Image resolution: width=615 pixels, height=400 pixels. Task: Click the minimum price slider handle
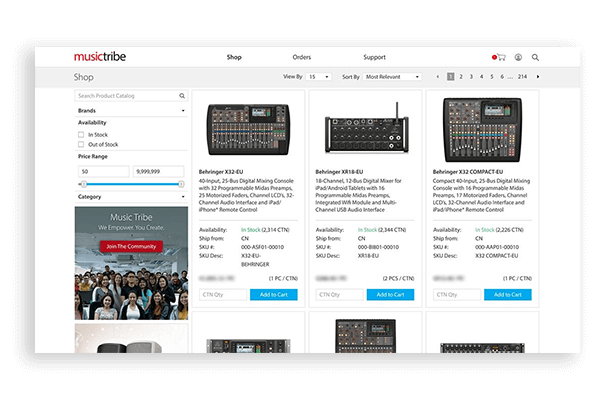[x=84, y=184]
